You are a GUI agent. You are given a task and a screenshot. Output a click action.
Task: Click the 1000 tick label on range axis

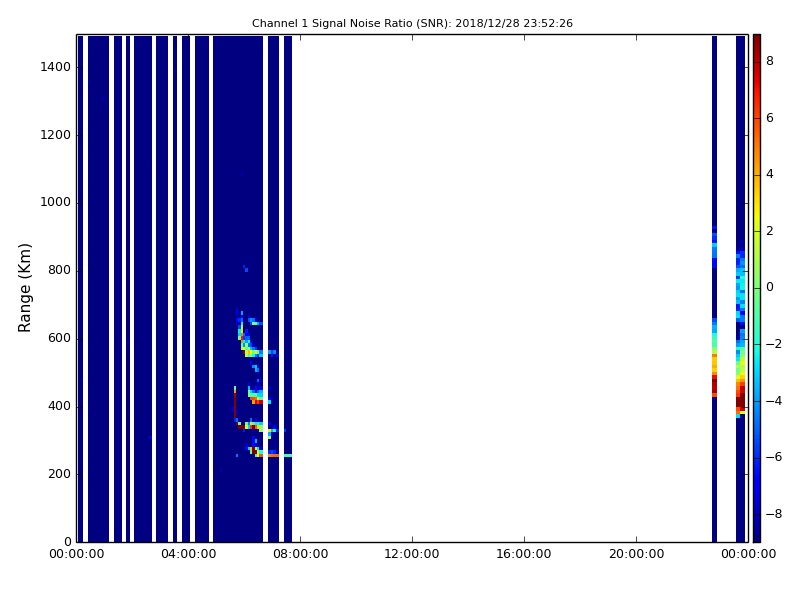(55, 203)
